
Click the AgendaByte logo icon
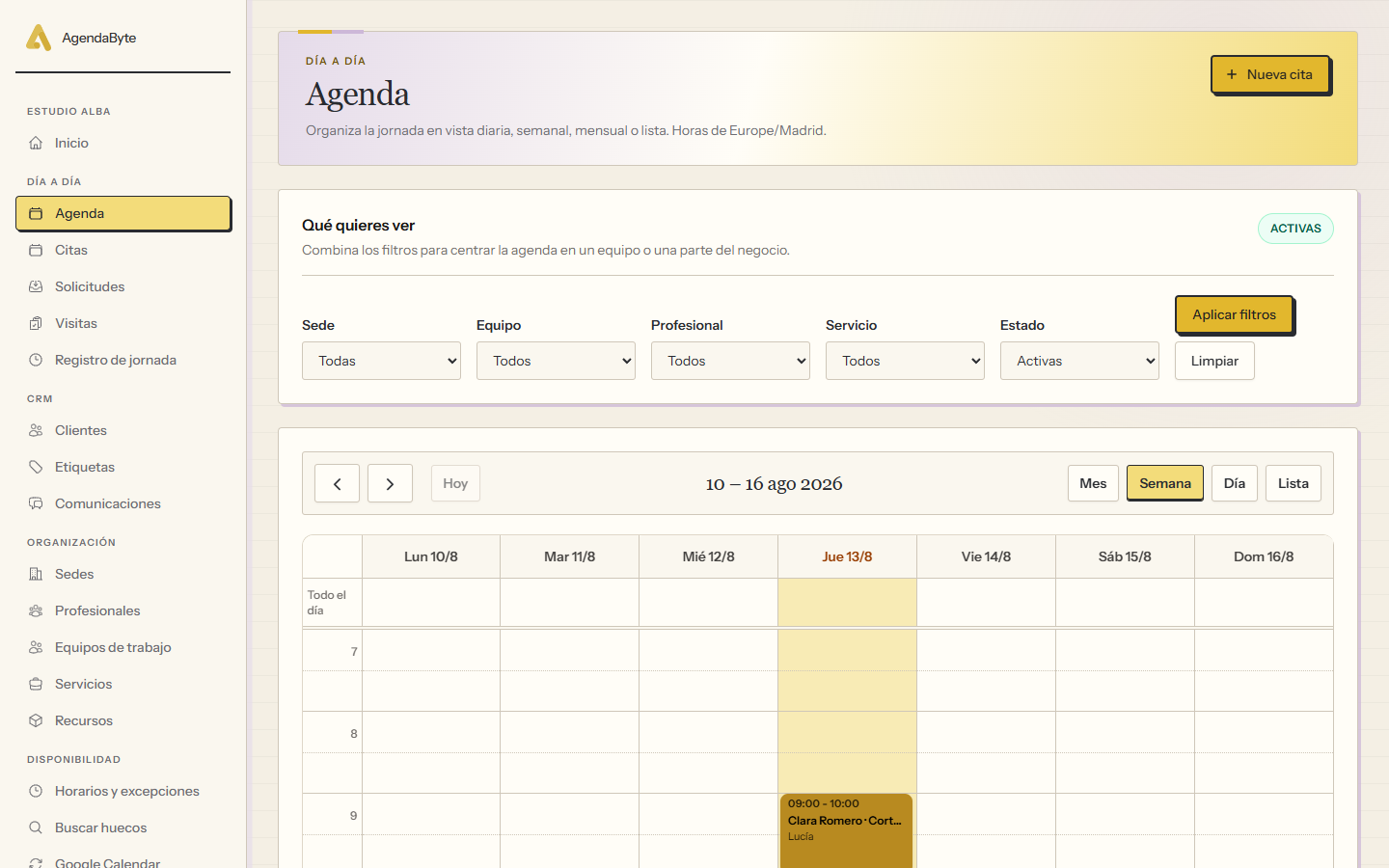pyautogui.click(x=39, y=38)
